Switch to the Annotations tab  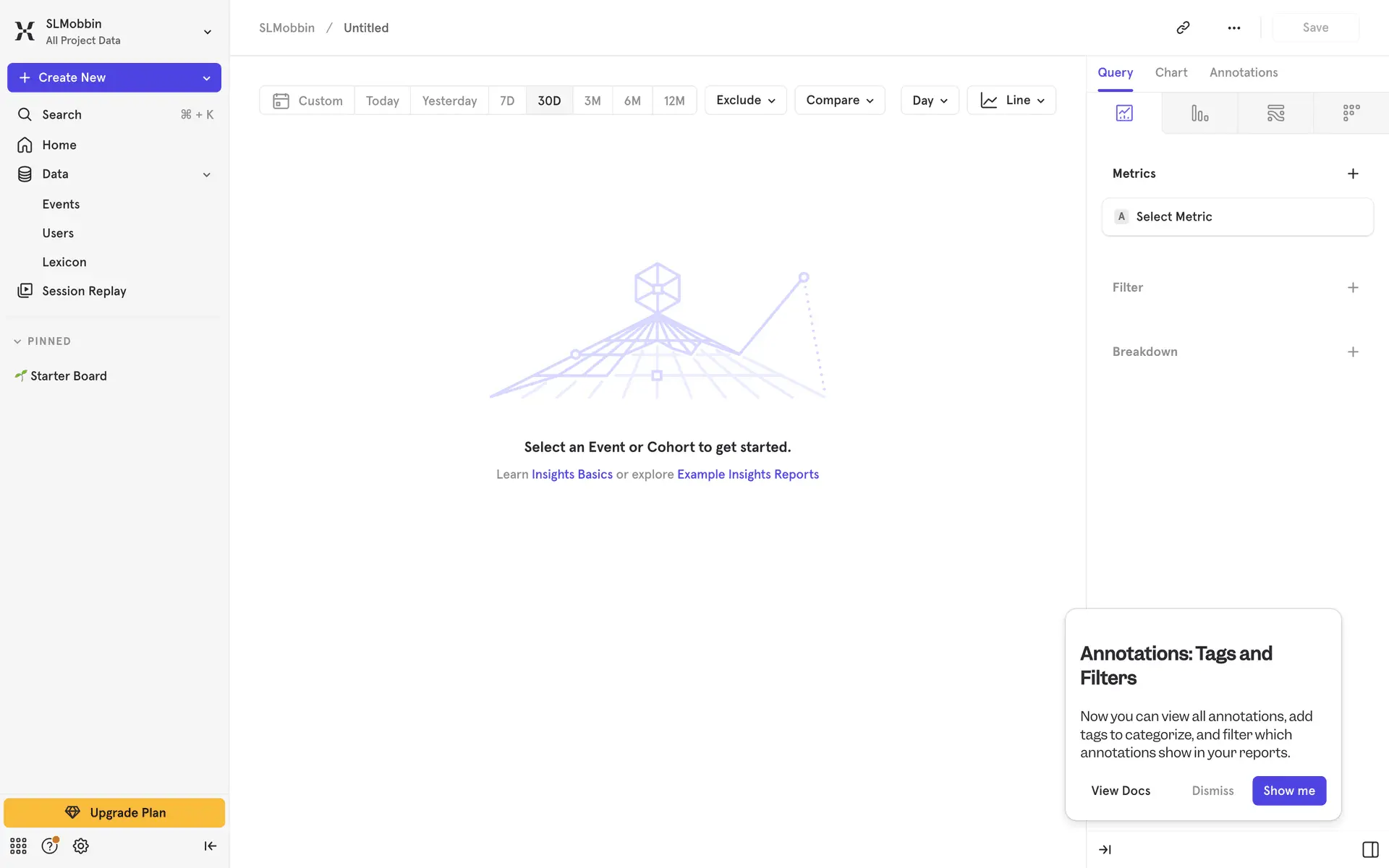click(x=1243, y=72)
